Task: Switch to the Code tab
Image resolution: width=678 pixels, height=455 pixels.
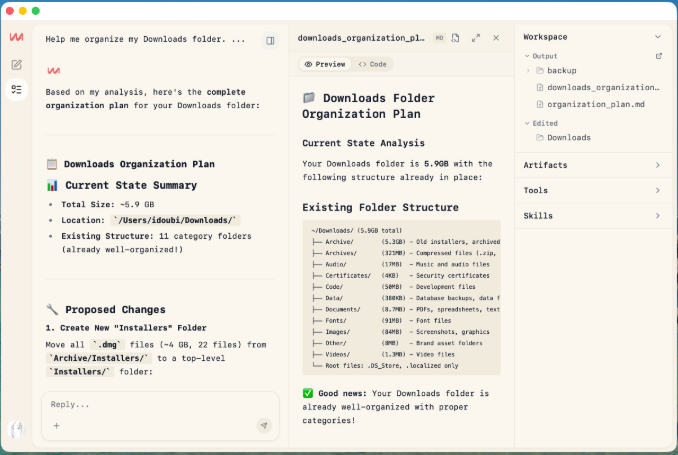Action: coord(372,64)
